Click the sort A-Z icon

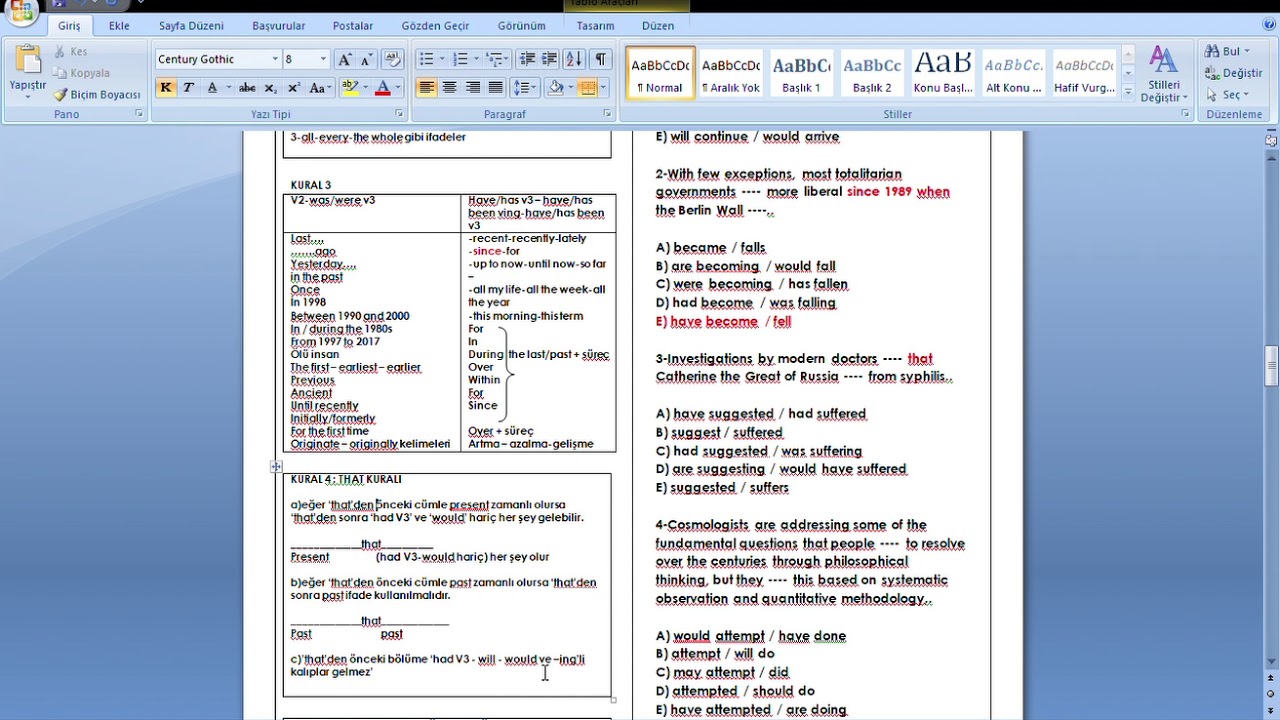[x=573, y=60]
